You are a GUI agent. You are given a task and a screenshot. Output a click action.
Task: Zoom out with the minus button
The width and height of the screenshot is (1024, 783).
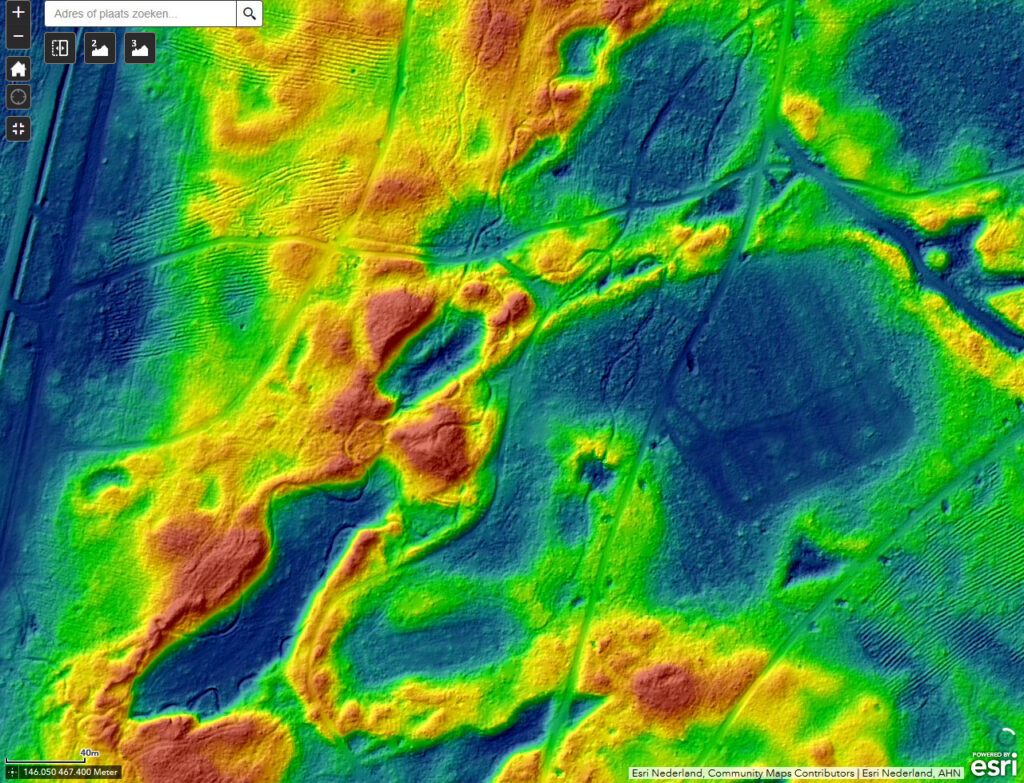coord(18,37)
